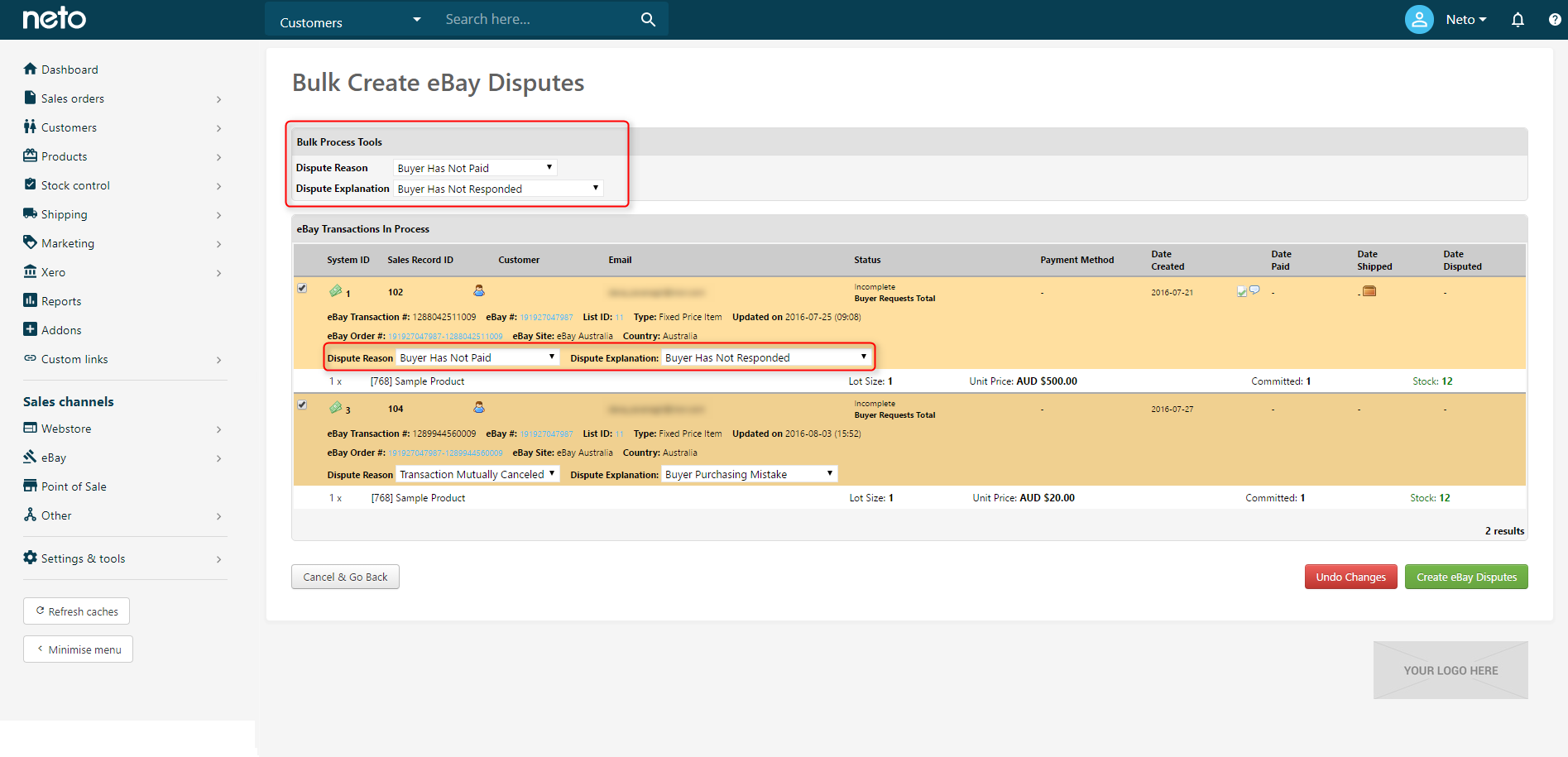
Task: Open Transaction Mutually Canceled dropdown for record 104
Action: point(477,474)
